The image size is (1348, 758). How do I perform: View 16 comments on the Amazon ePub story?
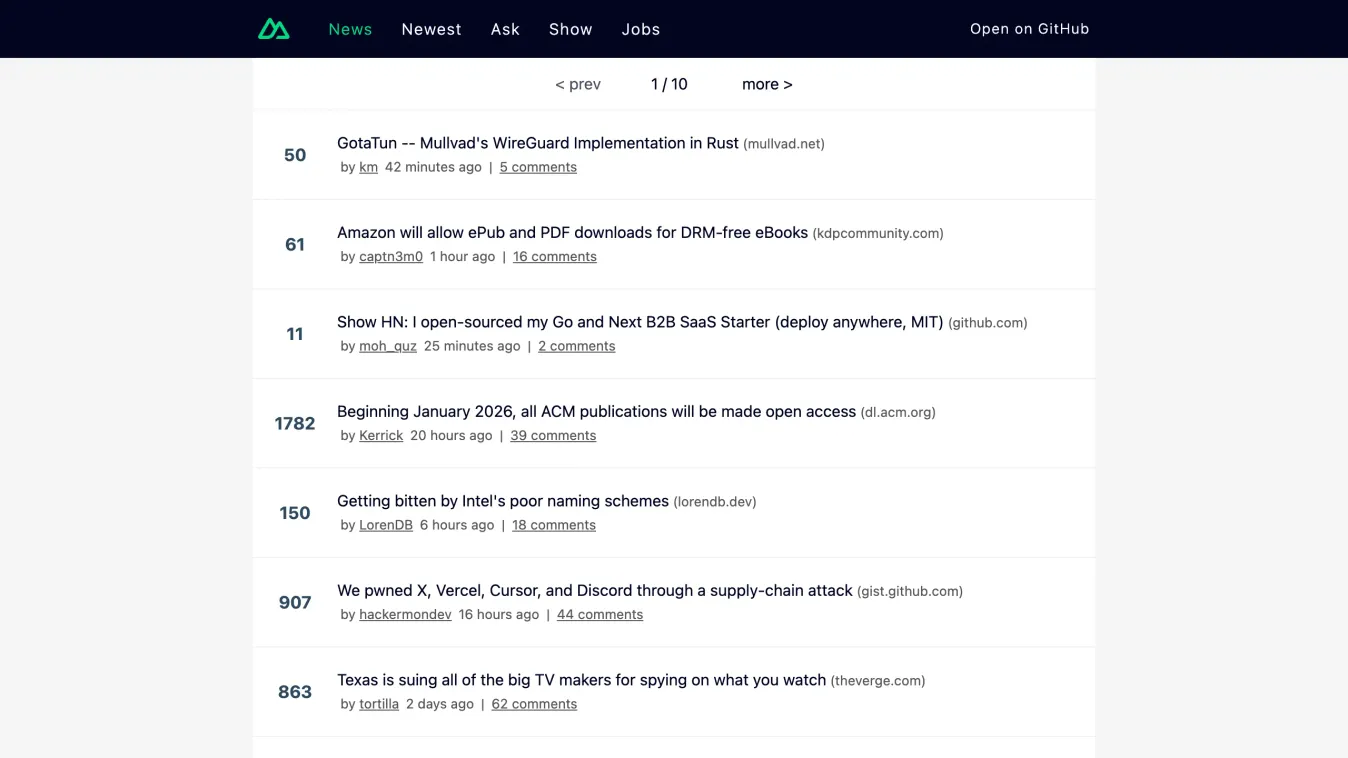pyautogui.click(x=554, y=256)
